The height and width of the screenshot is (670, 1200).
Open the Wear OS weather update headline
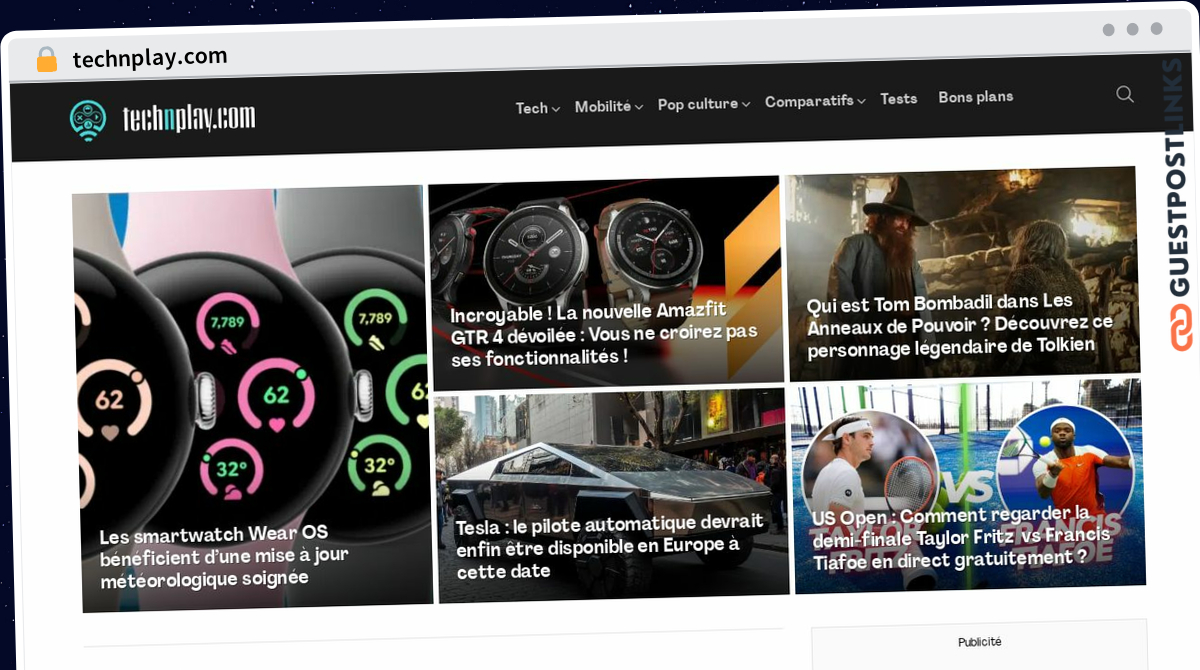pos(225,556)
